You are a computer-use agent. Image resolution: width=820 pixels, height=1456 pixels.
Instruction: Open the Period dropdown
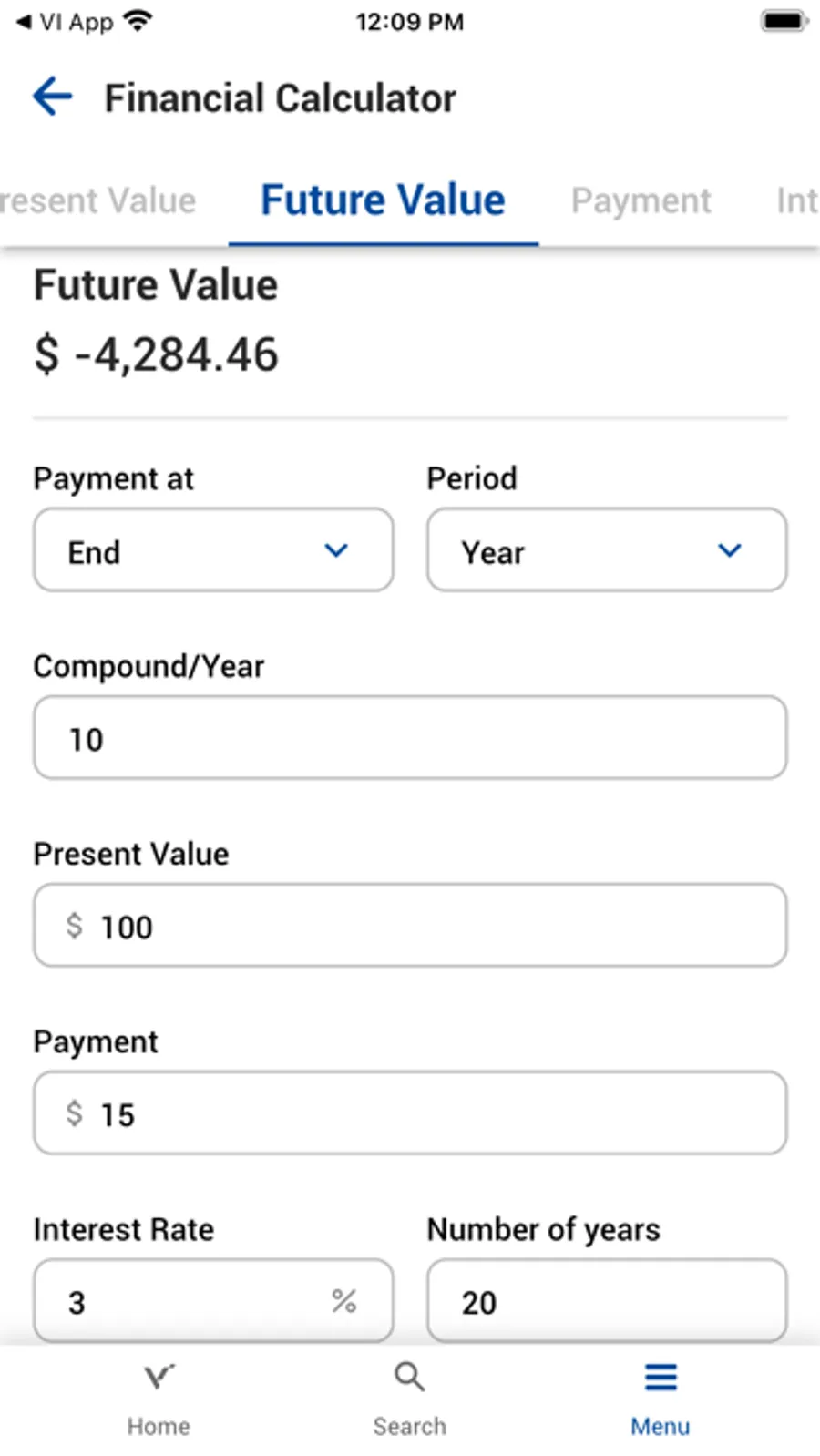[x=606, y=550]
